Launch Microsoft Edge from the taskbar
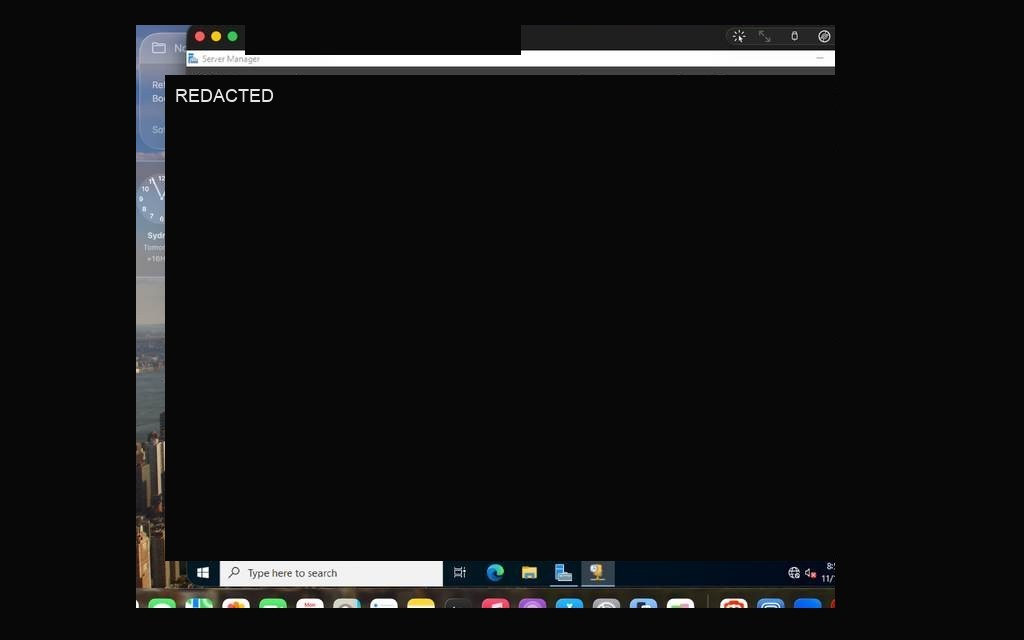This screenshot has height=640, width=1024. [495, 573]
